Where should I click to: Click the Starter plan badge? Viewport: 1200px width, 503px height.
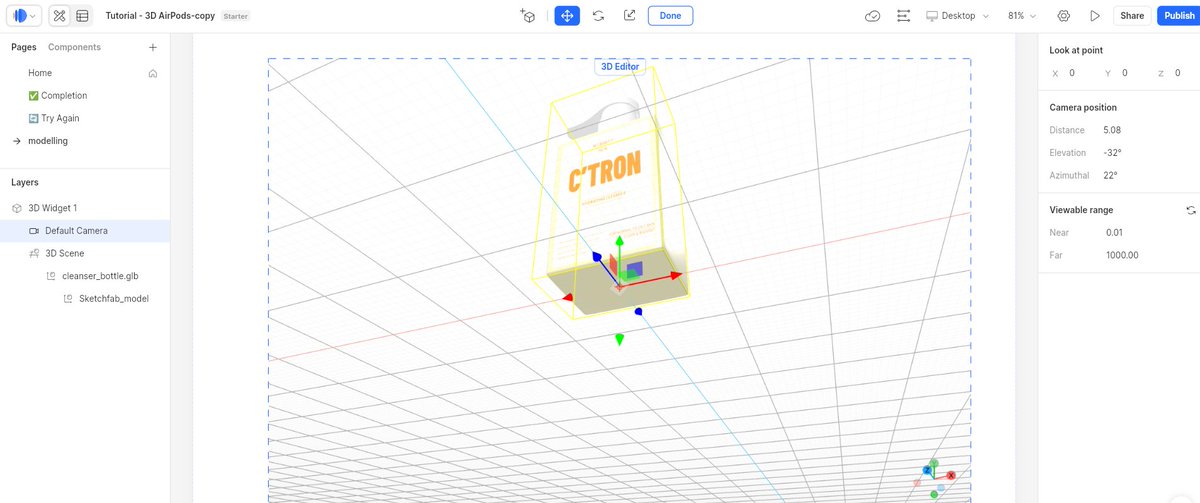click(236, 16)
